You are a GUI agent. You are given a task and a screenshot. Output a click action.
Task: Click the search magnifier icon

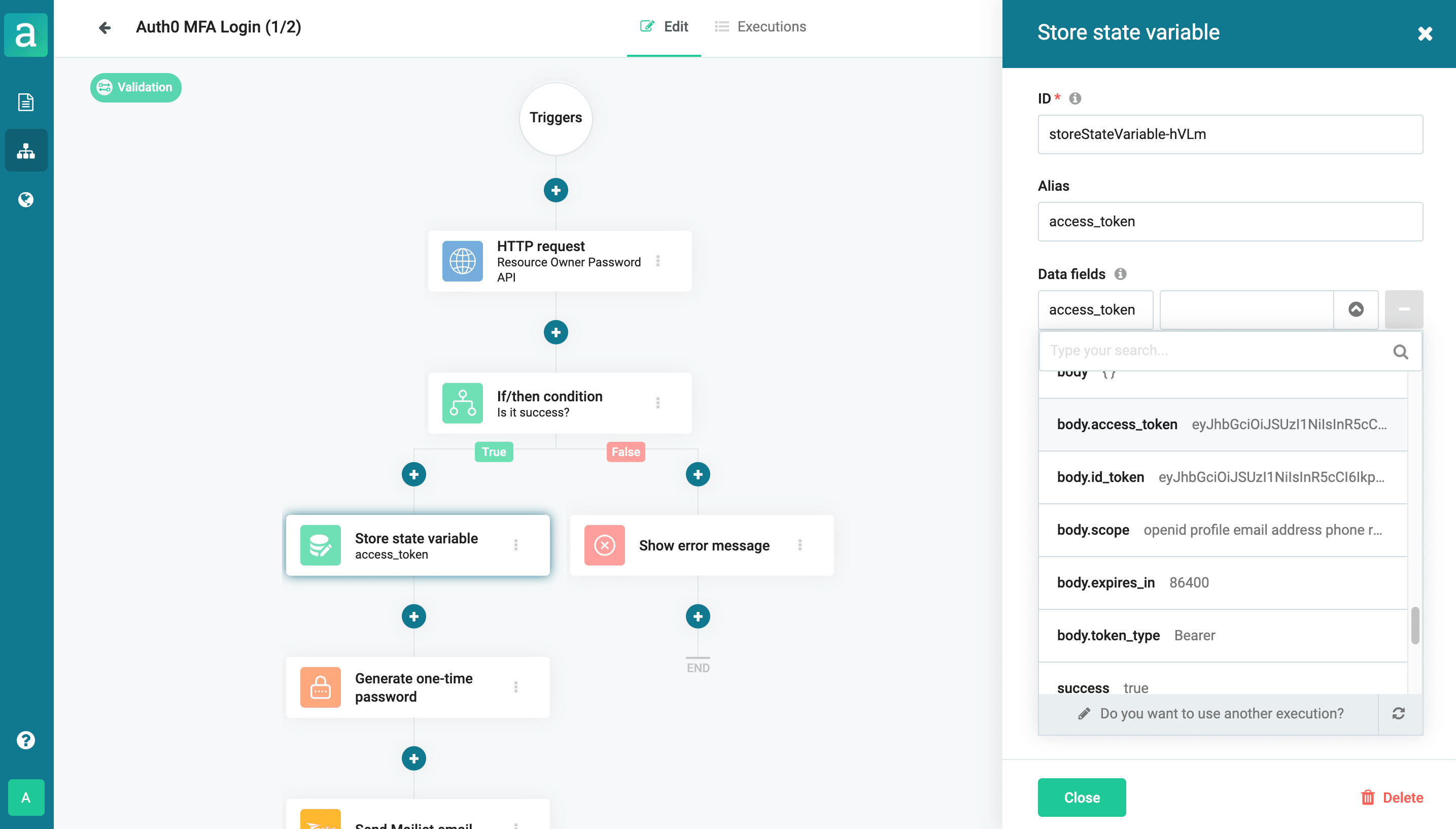(1400, 352)
